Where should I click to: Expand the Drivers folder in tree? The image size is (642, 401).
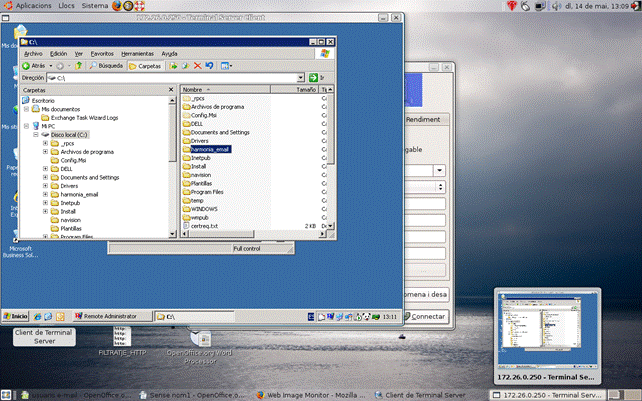pyautogui.click(x=46, y=185)
